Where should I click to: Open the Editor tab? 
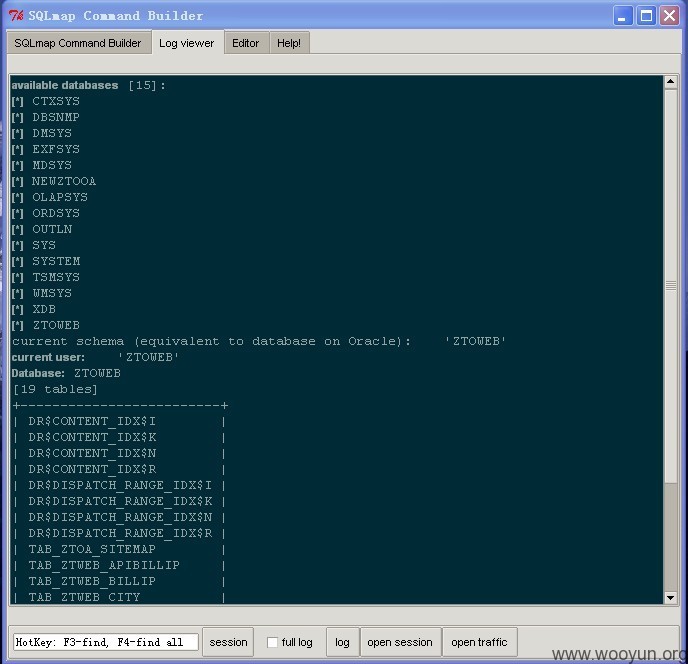pos(246,43)
